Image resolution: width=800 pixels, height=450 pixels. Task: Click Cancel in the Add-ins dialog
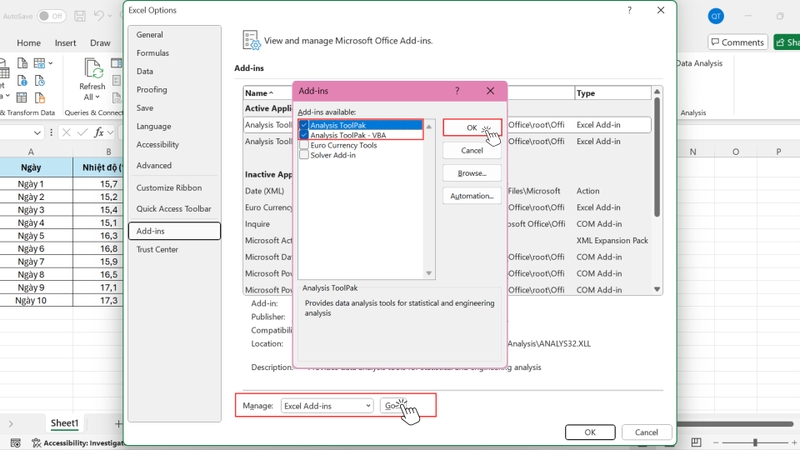[x=472, y=151]
